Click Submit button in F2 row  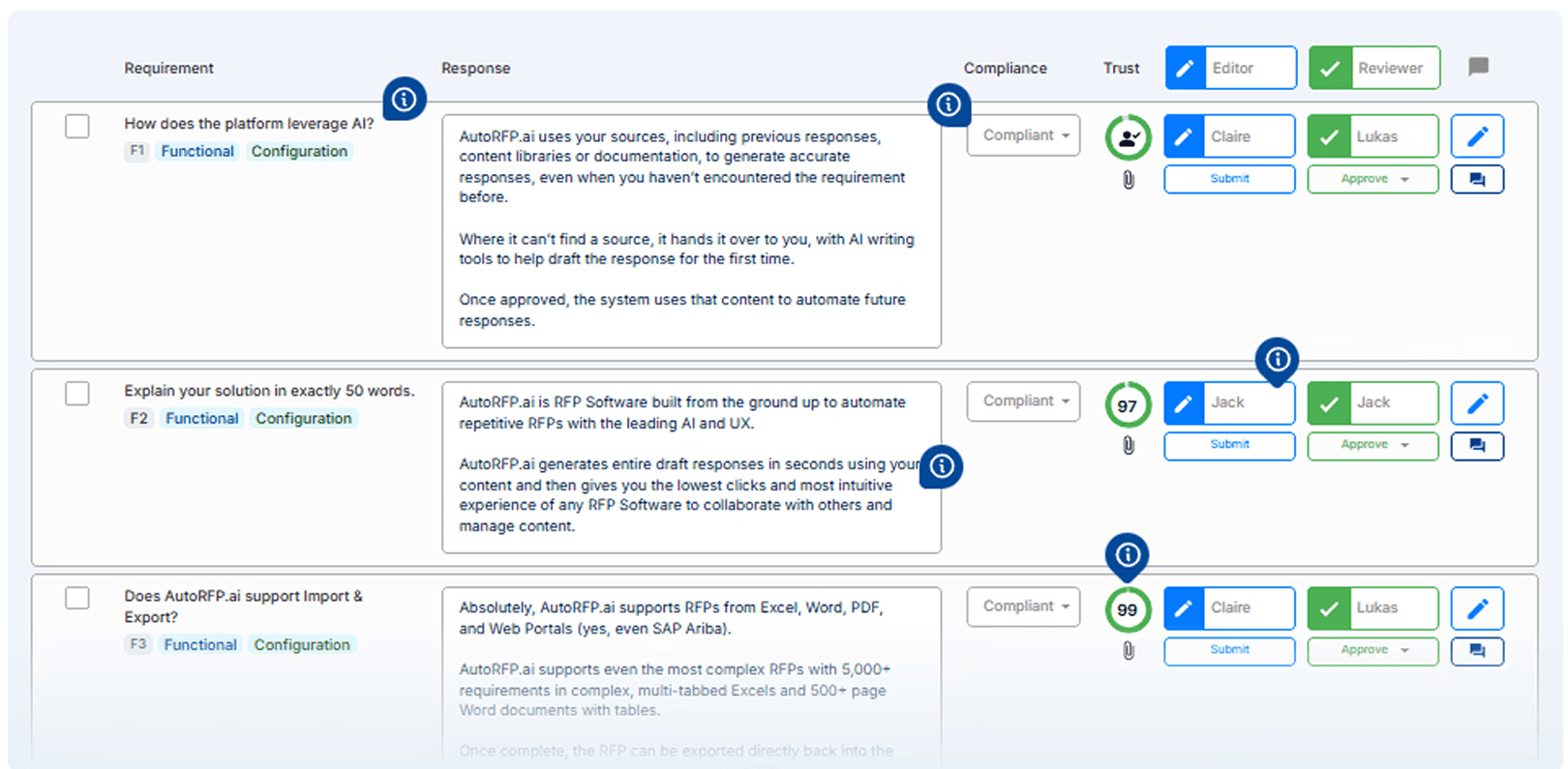(1229, 445)
